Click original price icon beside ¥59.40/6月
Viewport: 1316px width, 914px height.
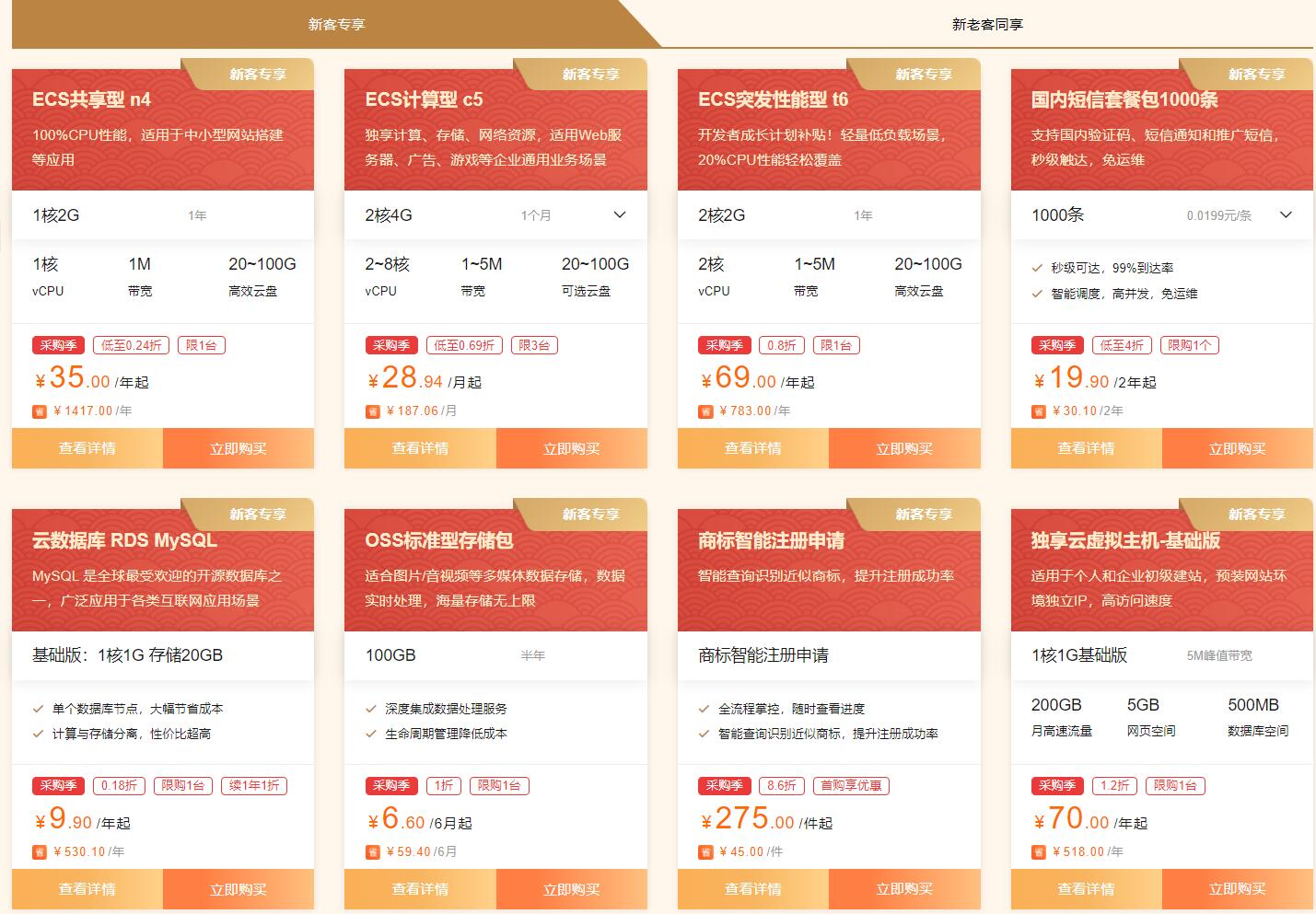pos(373,852)
